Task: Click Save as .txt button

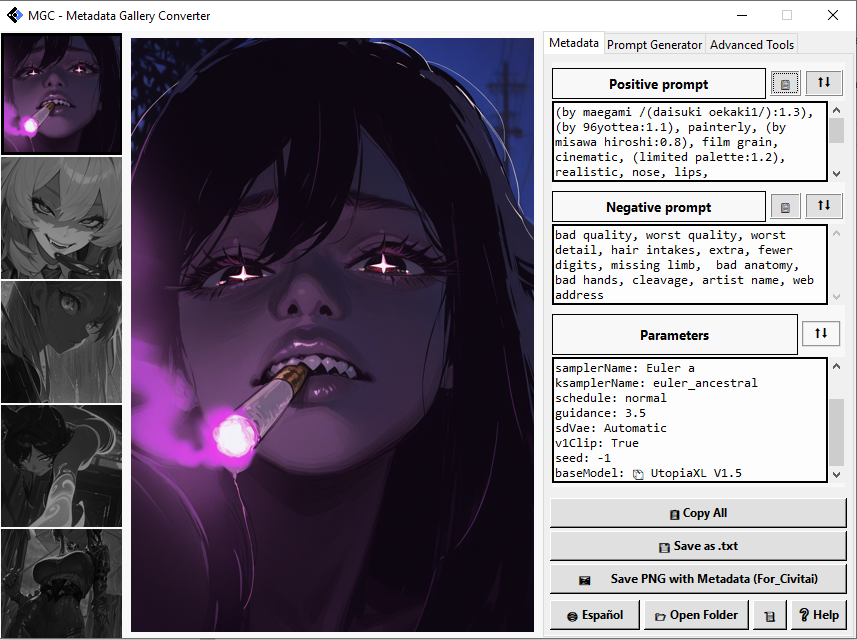Action: (698, 546)
